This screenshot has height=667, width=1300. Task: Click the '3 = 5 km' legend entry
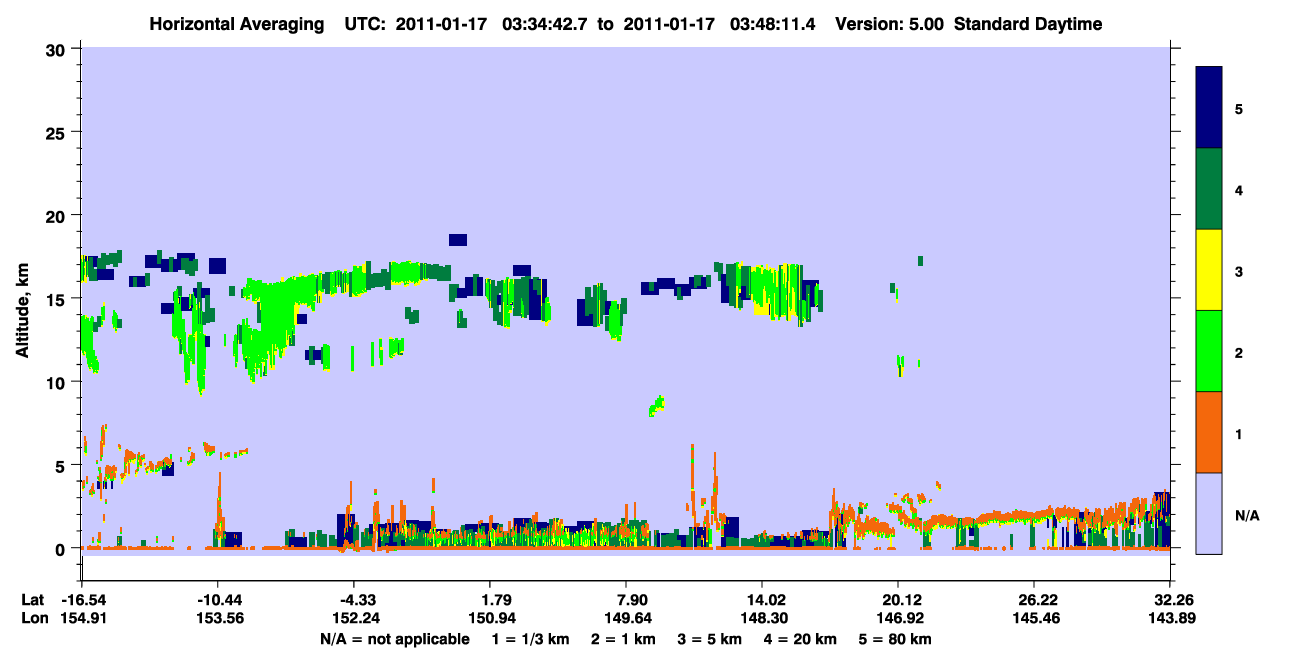point(711,639)
